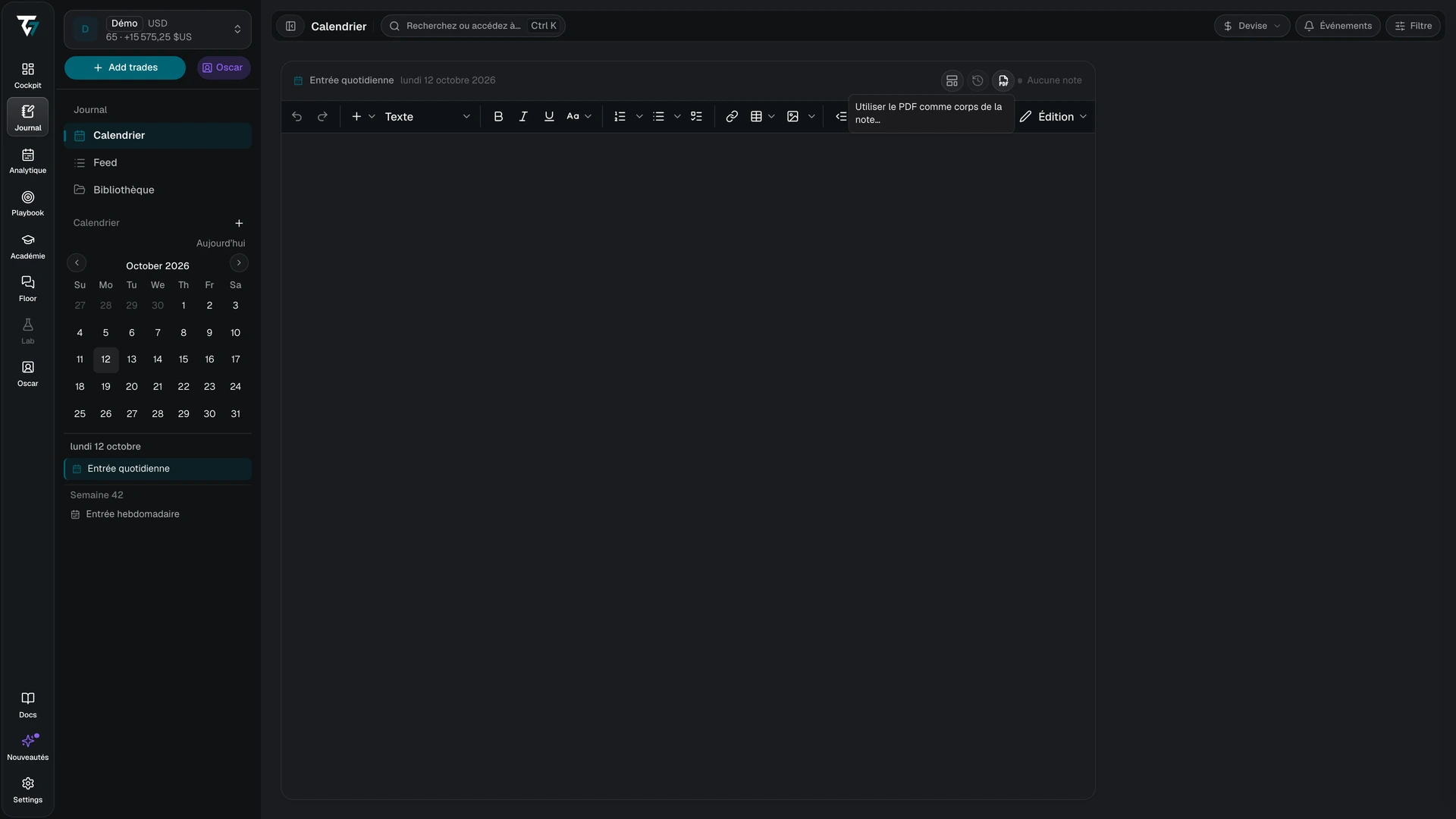Open the Floor chat section
Image resolution: width=1456 pixels, height=819 pixels.
point(27,289)
